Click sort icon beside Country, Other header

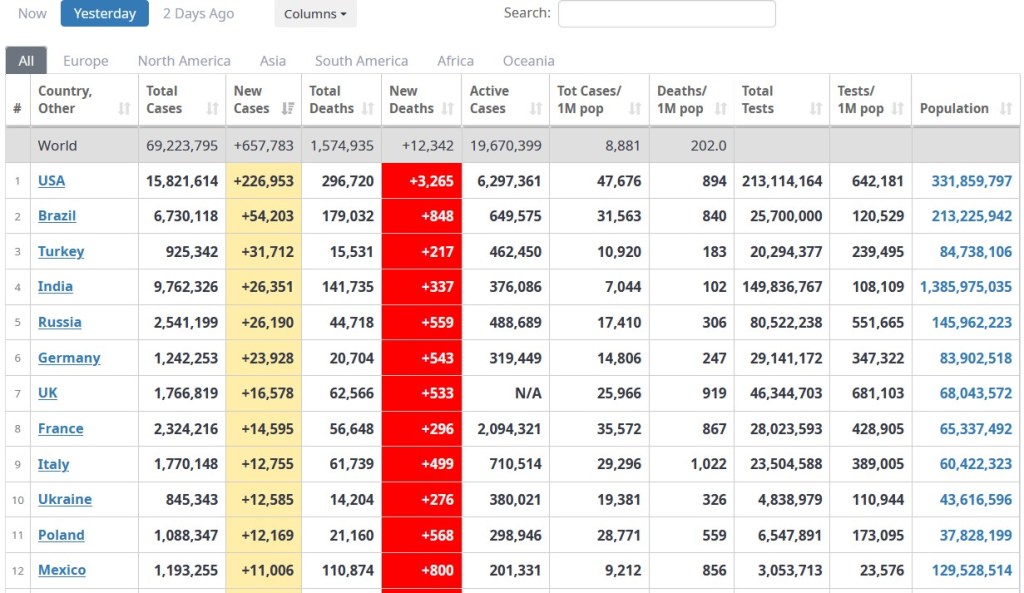(x=124, y=109)
